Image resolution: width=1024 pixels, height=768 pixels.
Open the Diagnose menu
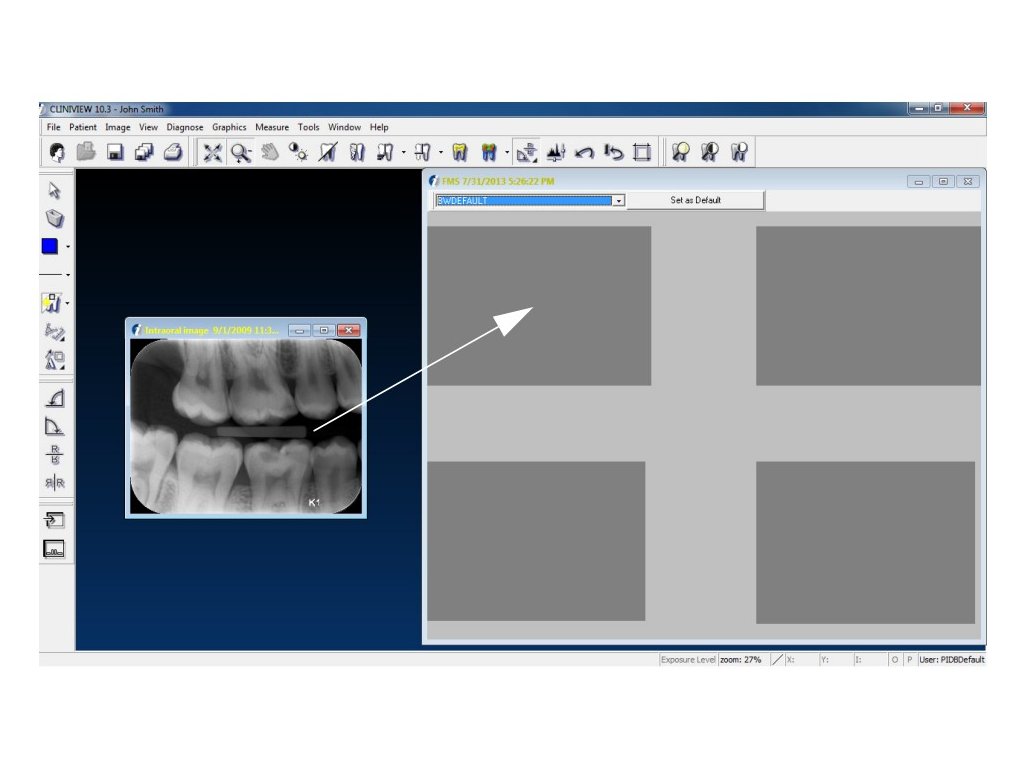(184, 127)
